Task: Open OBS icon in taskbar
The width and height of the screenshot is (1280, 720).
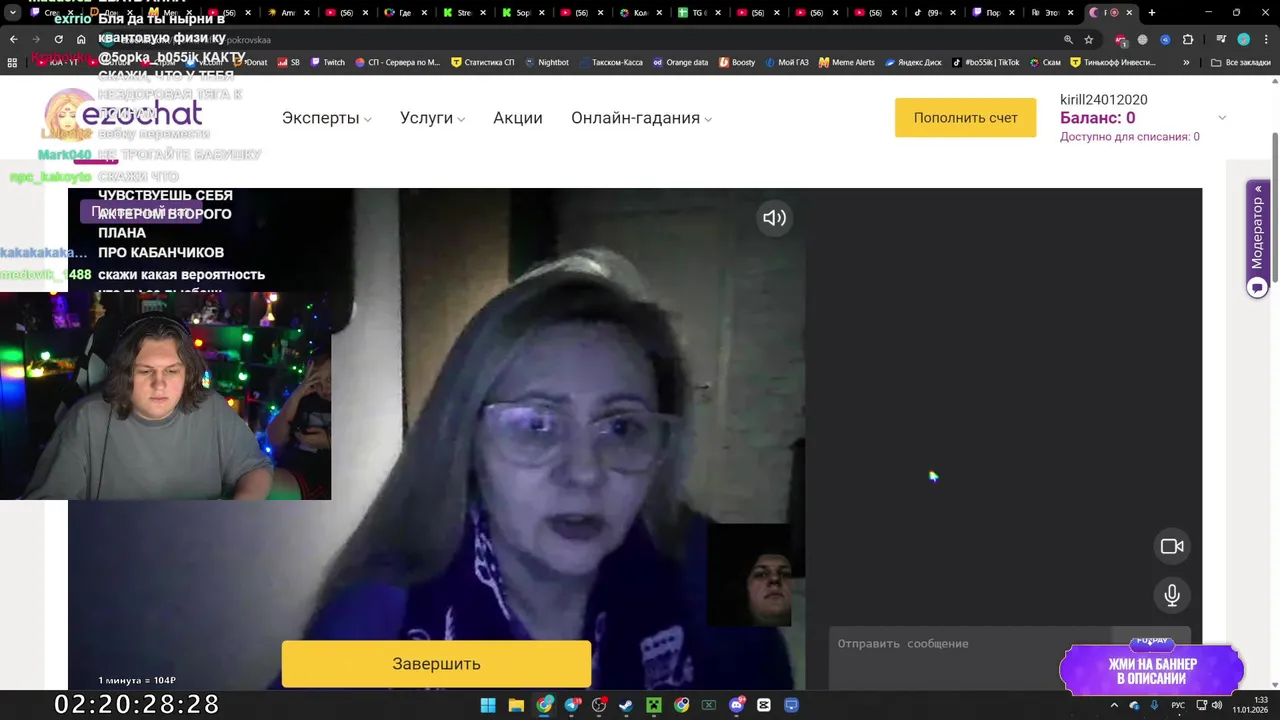Action: click(599, 705)
